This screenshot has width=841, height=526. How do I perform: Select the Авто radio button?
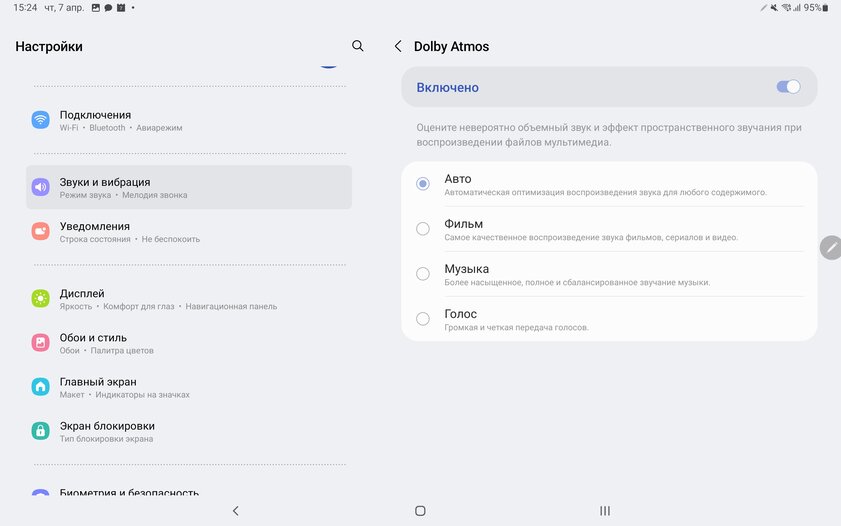(423, 184)
